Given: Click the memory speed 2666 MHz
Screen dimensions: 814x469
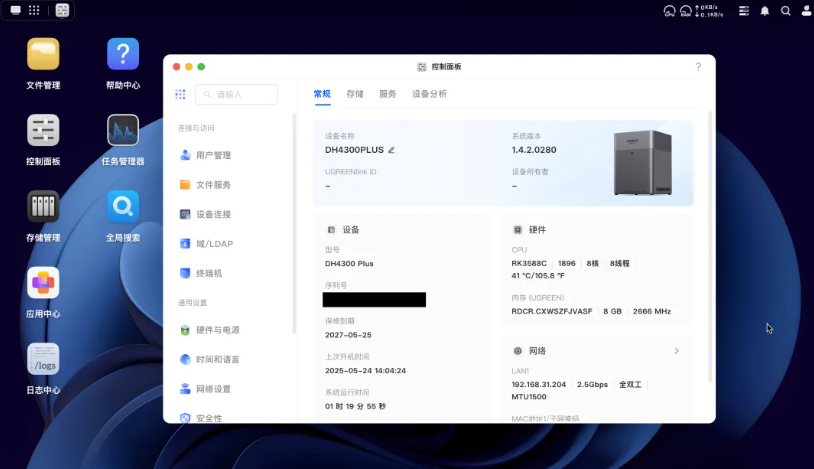Looking at the screenshot, I should [x=652, y=312].
